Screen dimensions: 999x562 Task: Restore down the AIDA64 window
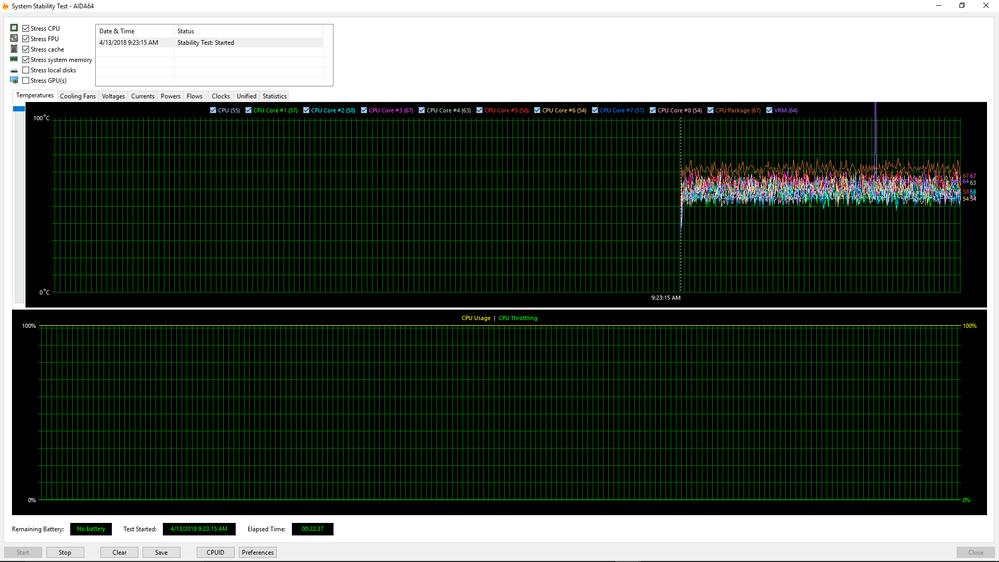(962, 6)
